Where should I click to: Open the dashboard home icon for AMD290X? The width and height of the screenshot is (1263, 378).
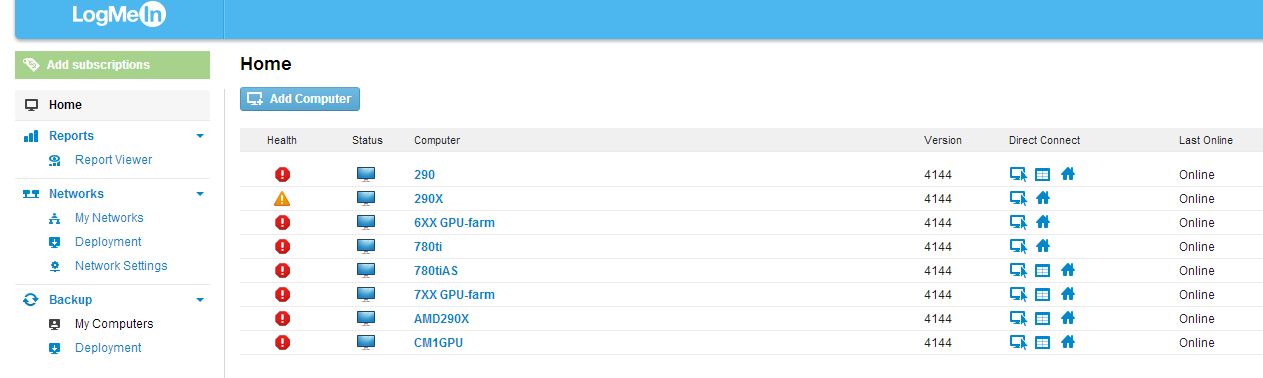[x=1067, y=318]
